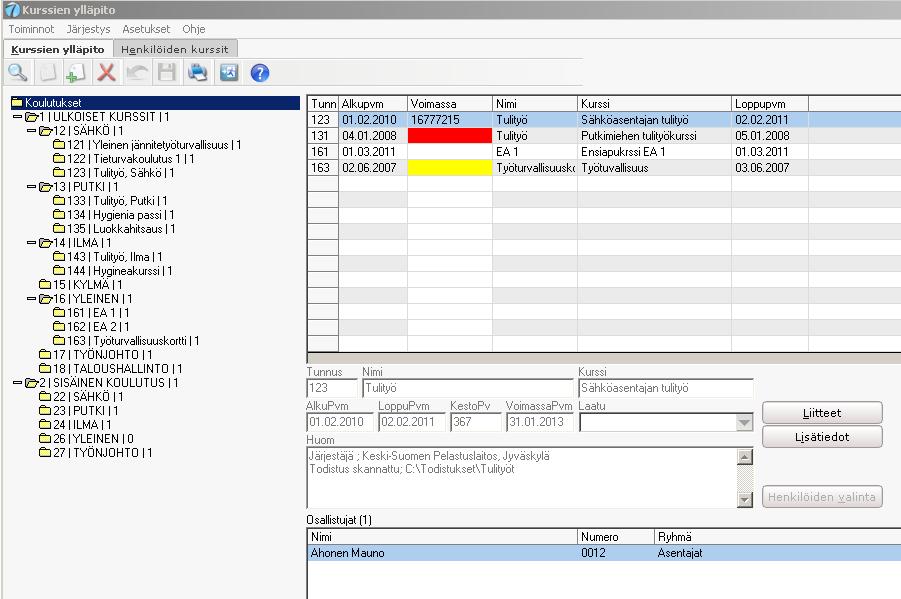Switch to Henkilöiden kurssit tab
The height and width of the screenshot is (599, 901).
(175, 49)
